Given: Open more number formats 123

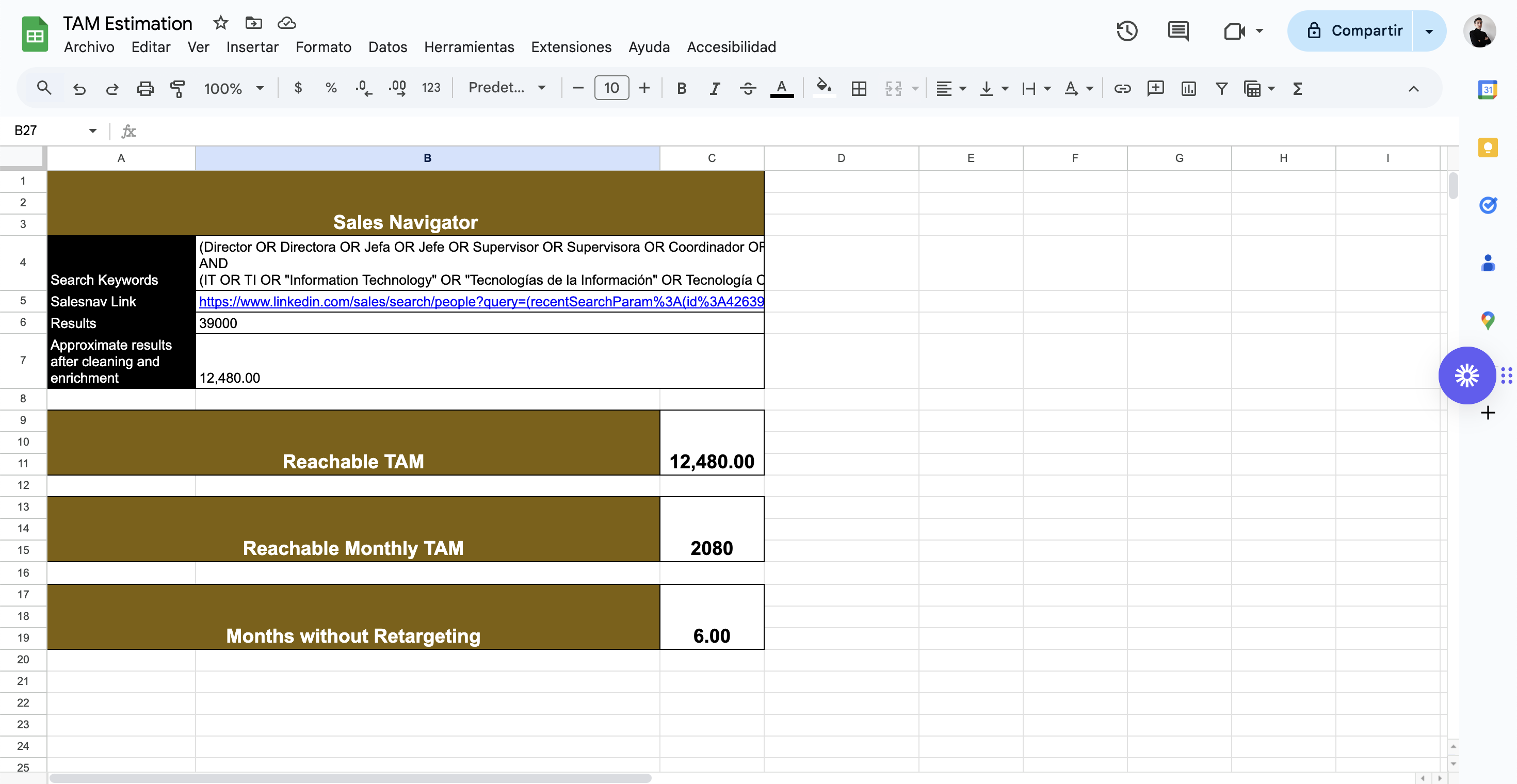Looking at the screenshot, I should (x=431, y=88).
